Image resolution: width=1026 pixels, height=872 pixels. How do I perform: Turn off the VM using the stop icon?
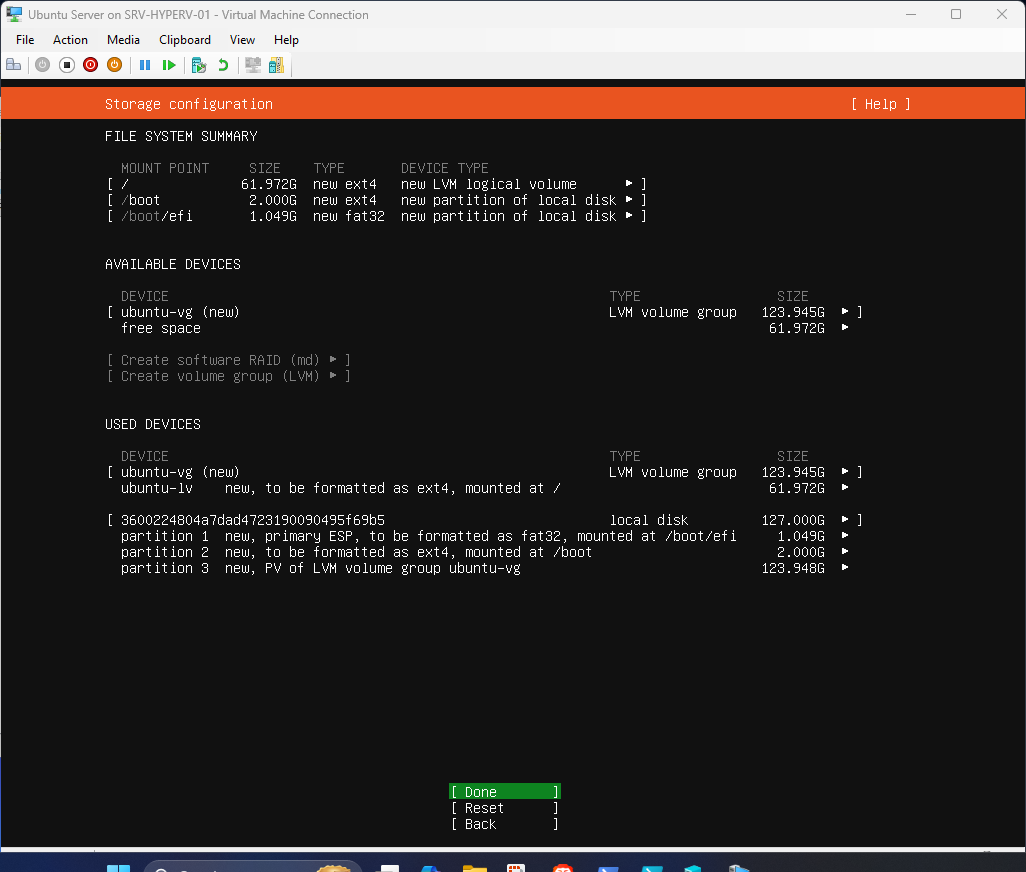pos(66,65)
